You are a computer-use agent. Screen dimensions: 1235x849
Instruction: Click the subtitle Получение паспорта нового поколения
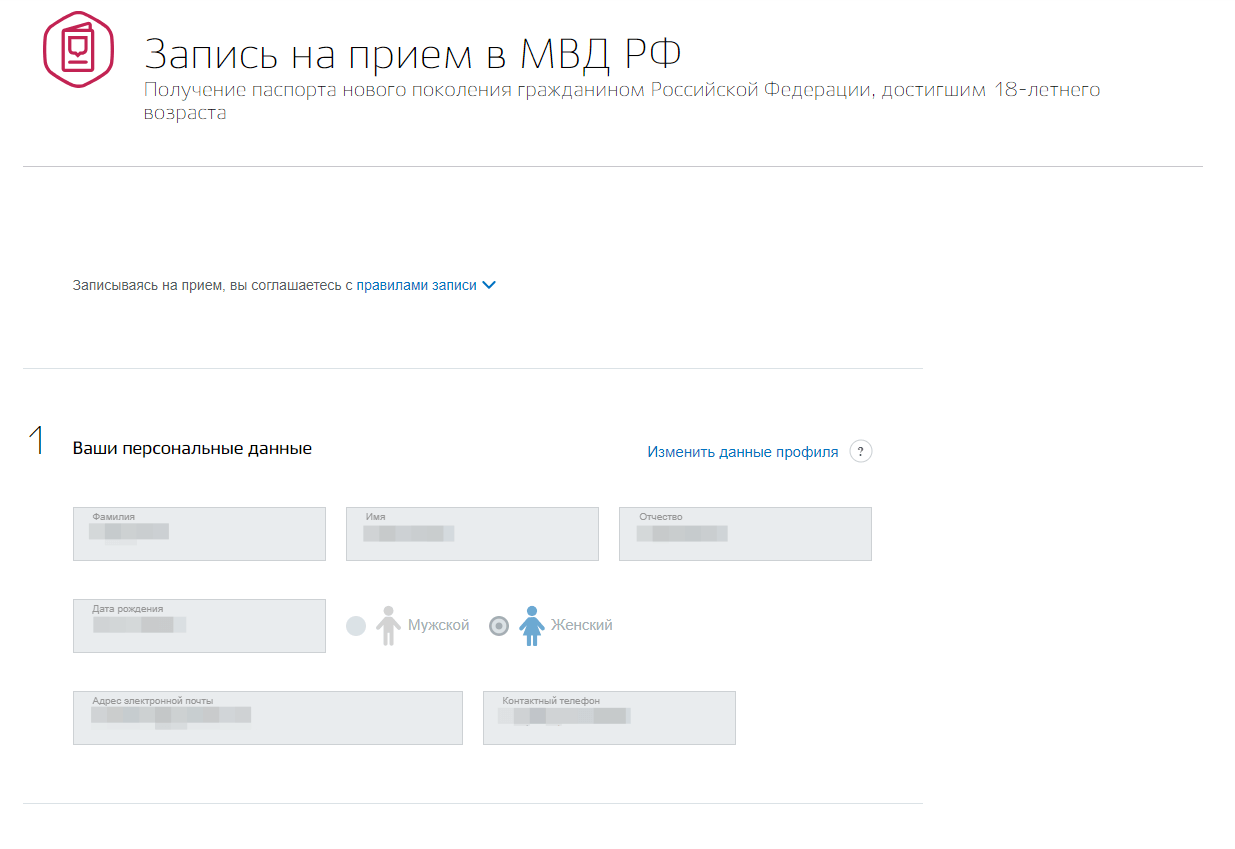tap(622, 101)
